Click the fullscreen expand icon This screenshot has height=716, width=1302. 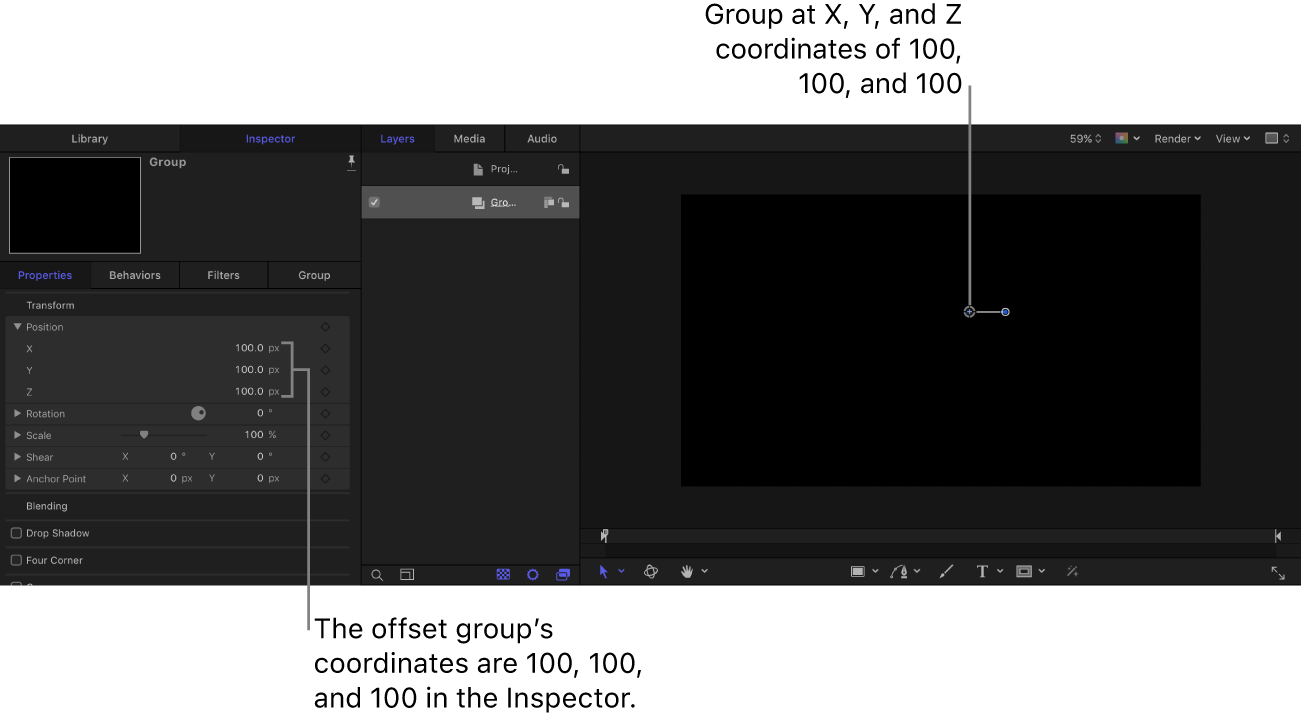tap(1277, 573)
